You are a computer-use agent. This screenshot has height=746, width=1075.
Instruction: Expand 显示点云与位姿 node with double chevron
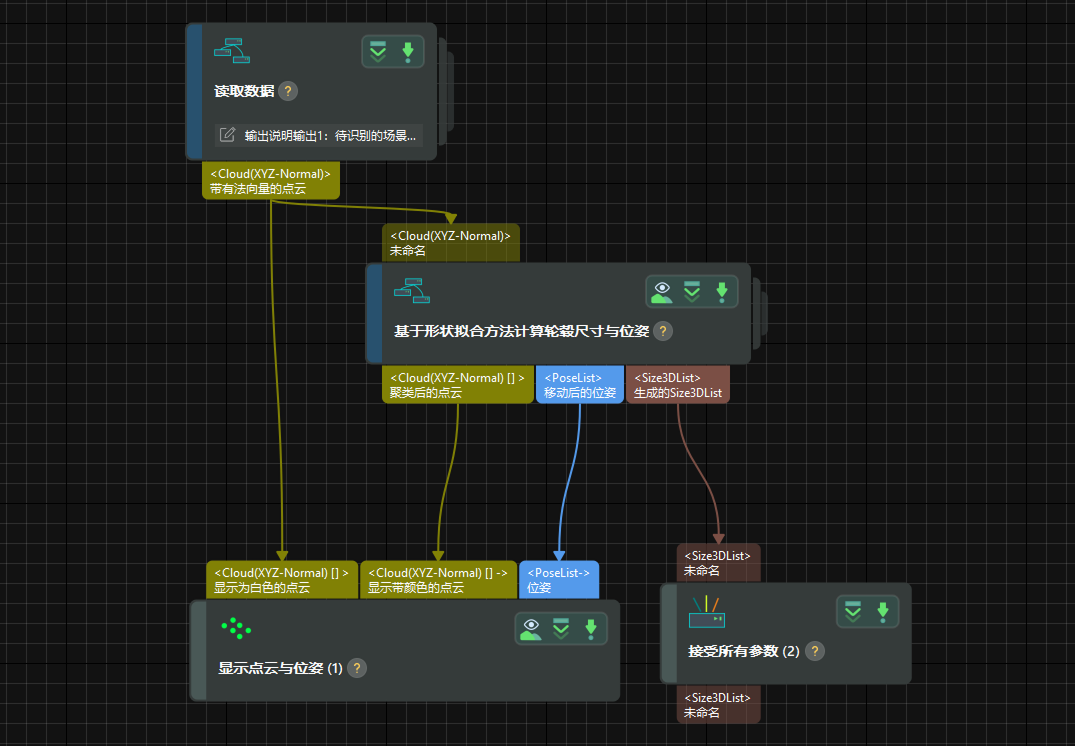pos(561,629)
